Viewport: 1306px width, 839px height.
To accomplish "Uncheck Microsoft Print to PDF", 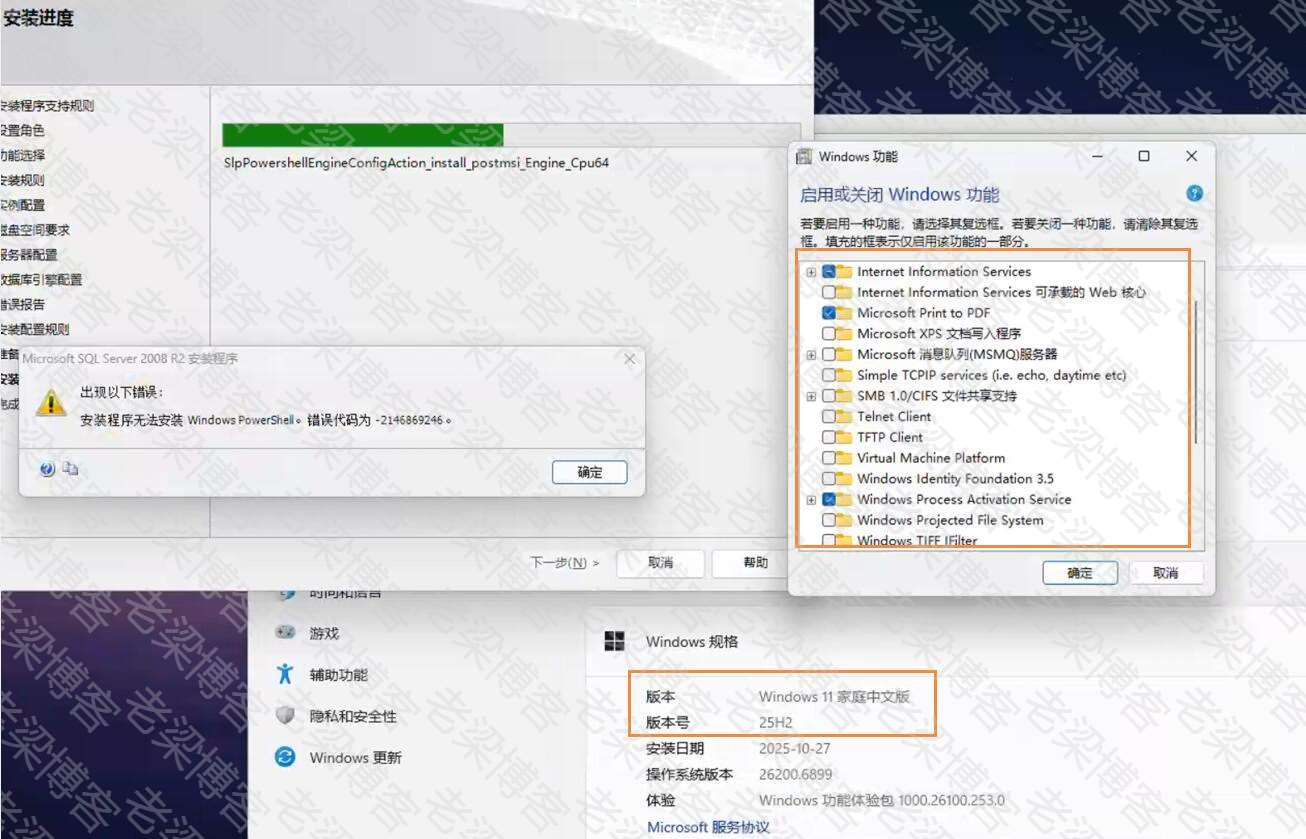I will tap(829, 313).
